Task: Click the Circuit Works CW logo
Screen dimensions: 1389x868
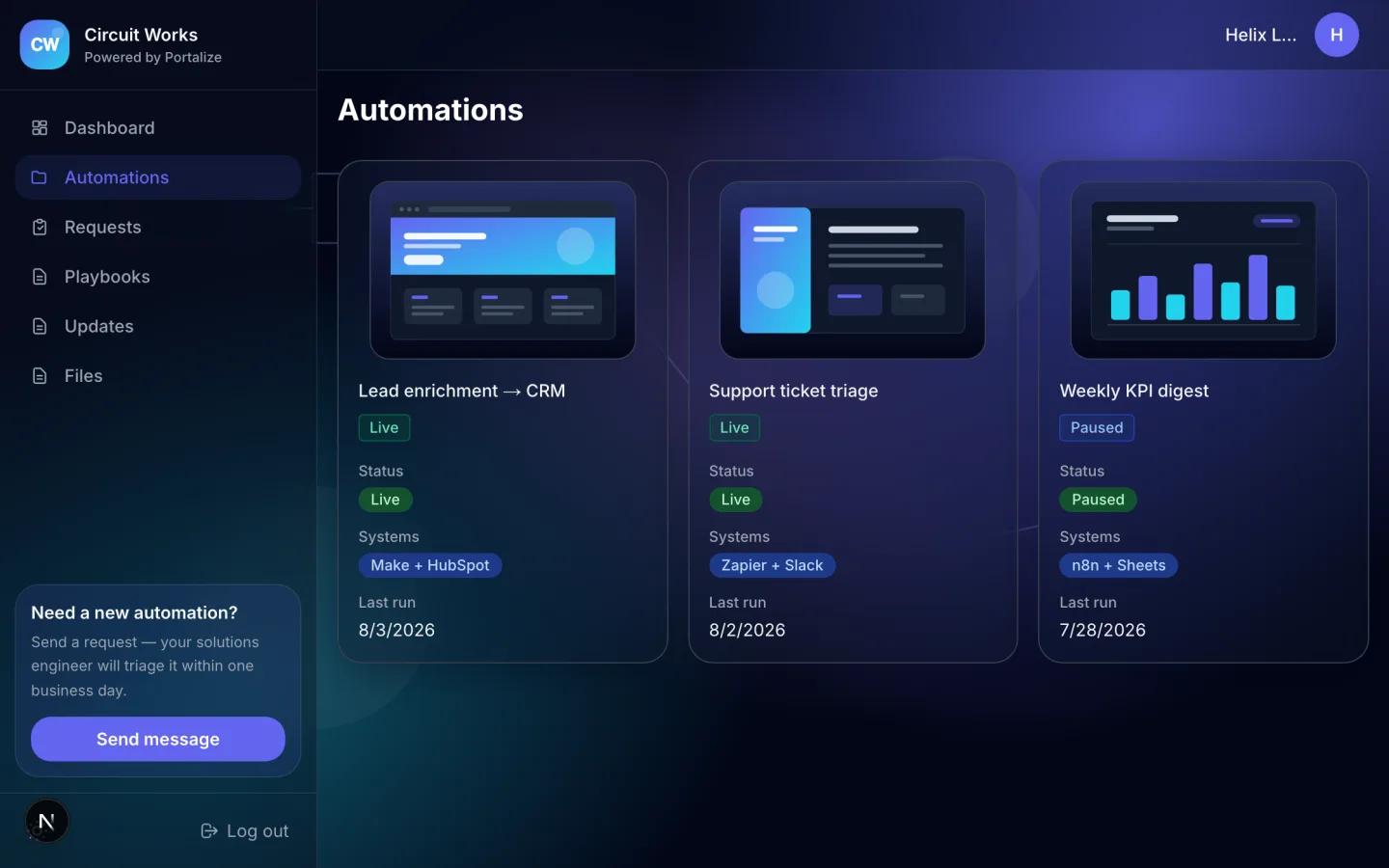Action: (x=44, y=44)
